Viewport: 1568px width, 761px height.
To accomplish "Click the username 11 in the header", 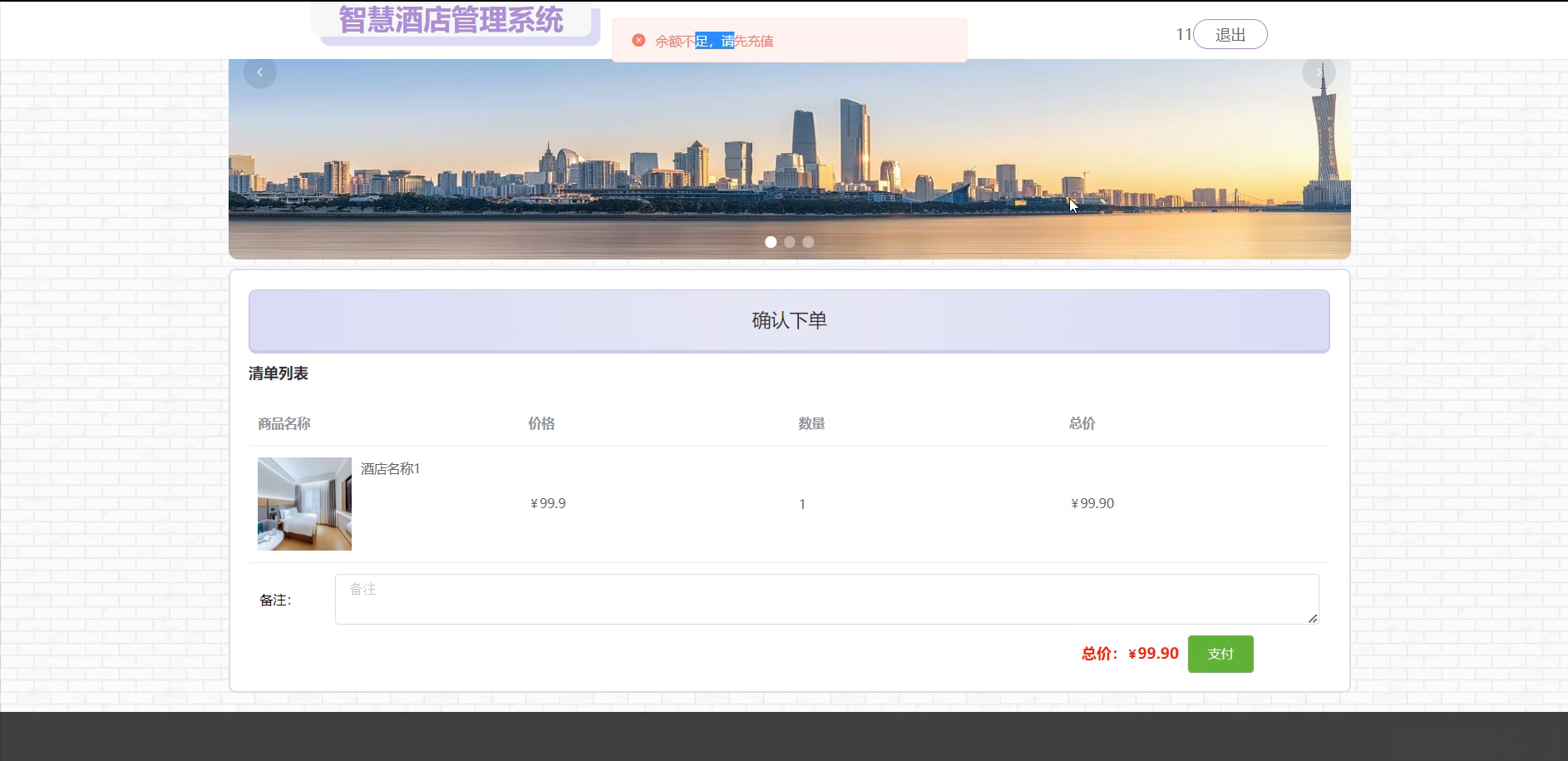I will coord(1184,34).
